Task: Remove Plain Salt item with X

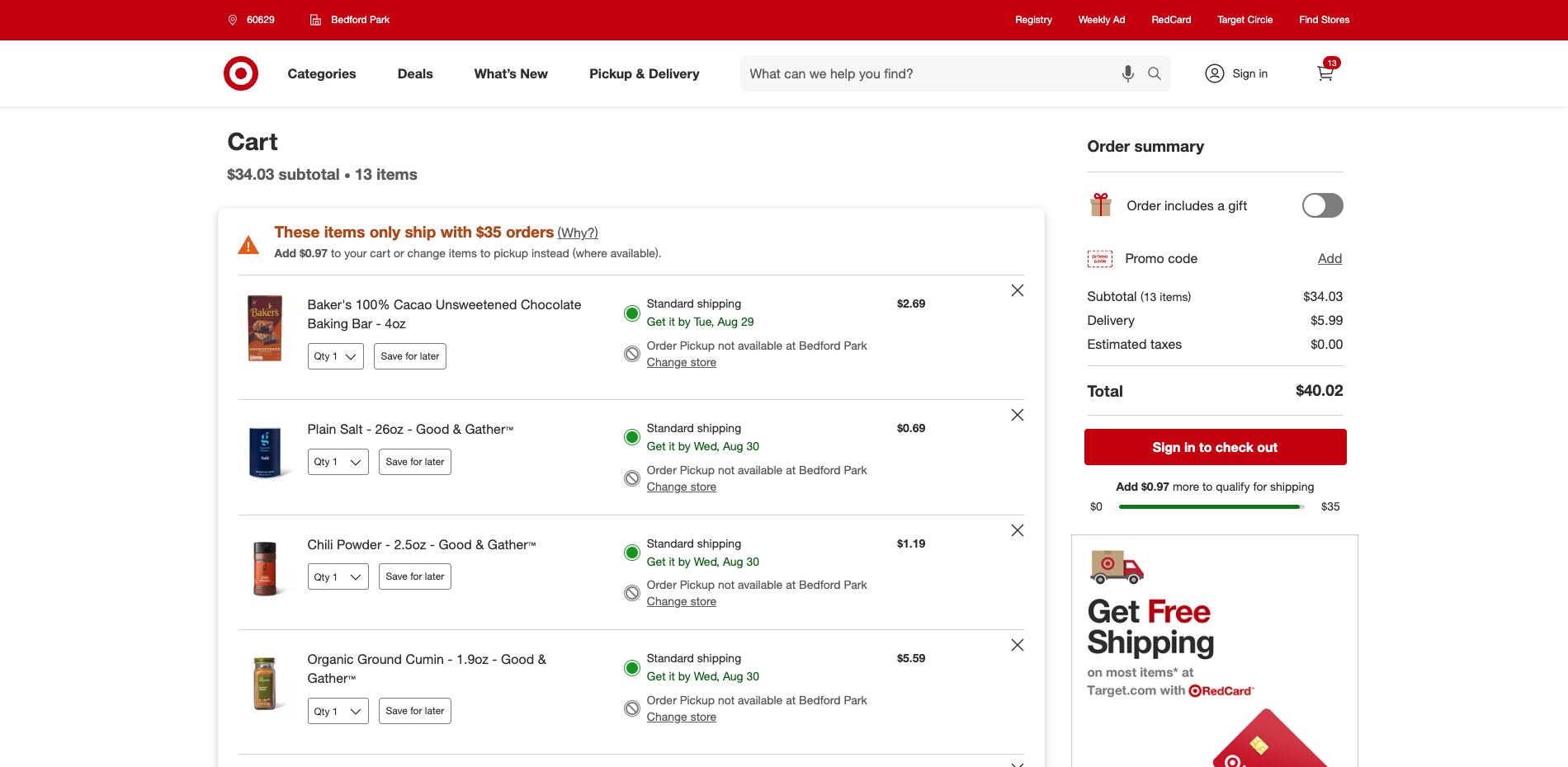Action: (1018, 415)
